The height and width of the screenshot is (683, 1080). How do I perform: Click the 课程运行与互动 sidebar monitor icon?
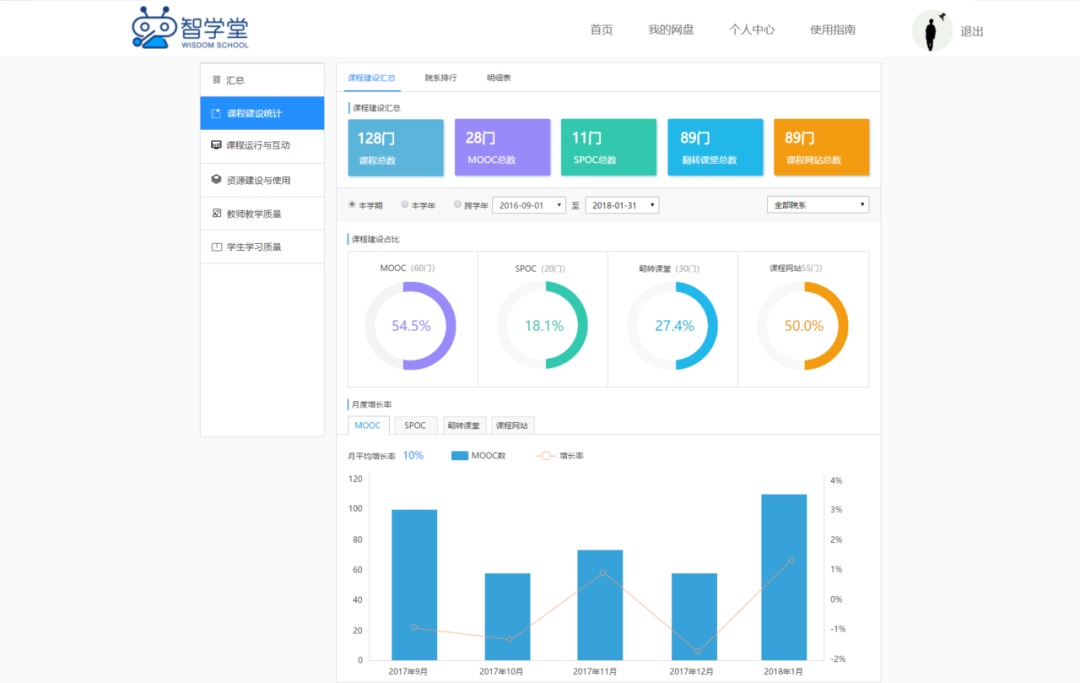point(216,146)
